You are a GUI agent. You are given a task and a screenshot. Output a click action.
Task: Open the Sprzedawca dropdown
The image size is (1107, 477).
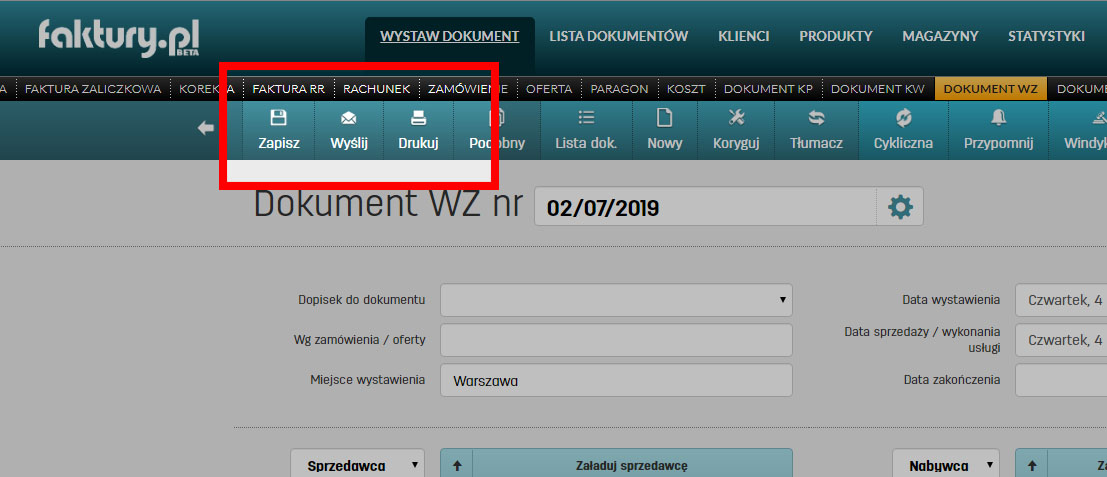pos(357,466)
